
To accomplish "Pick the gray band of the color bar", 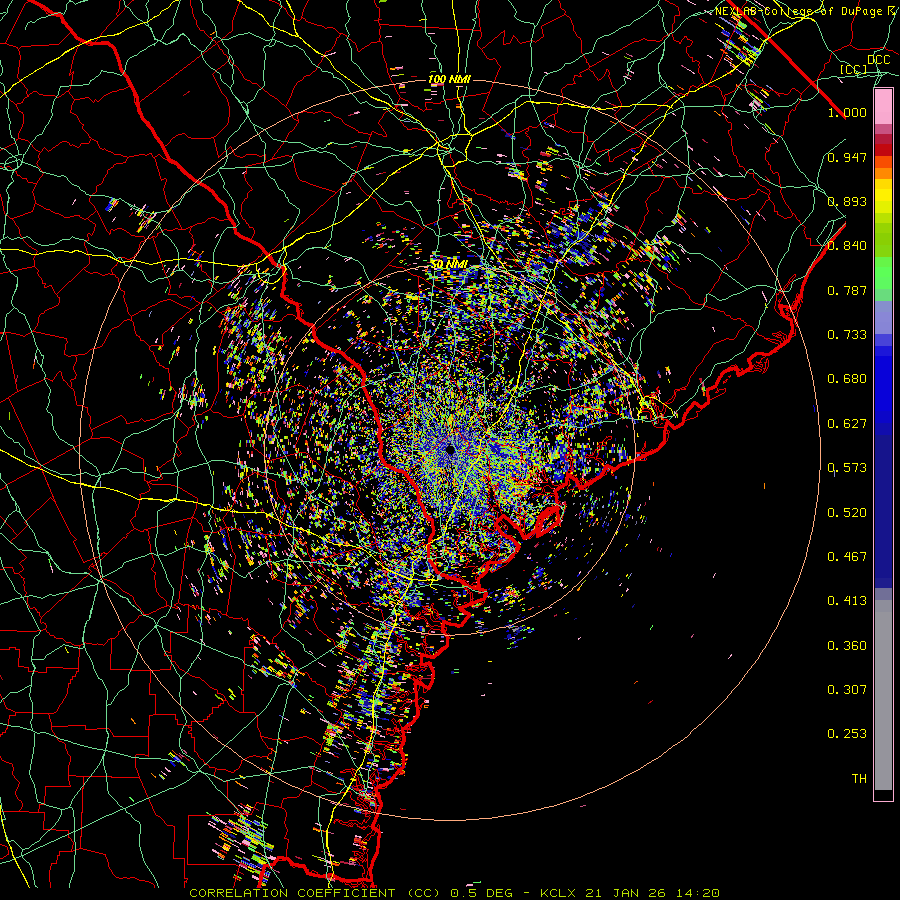I will (883, 695).
